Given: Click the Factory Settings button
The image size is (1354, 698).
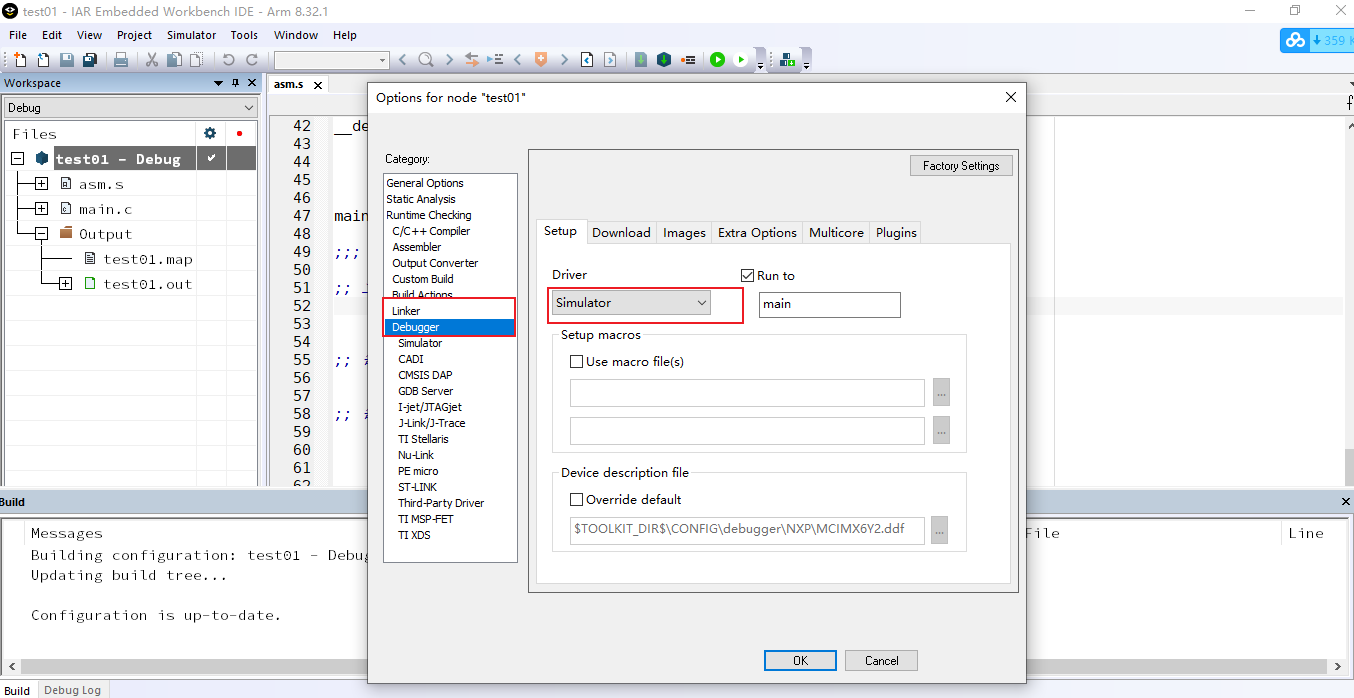Looking at the screenshot, I should point(960,165).
